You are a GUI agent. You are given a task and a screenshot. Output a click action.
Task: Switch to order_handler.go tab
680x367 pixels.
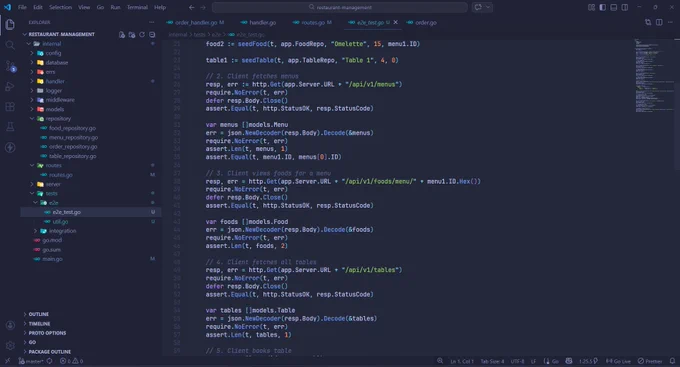(x=196, y=23)
